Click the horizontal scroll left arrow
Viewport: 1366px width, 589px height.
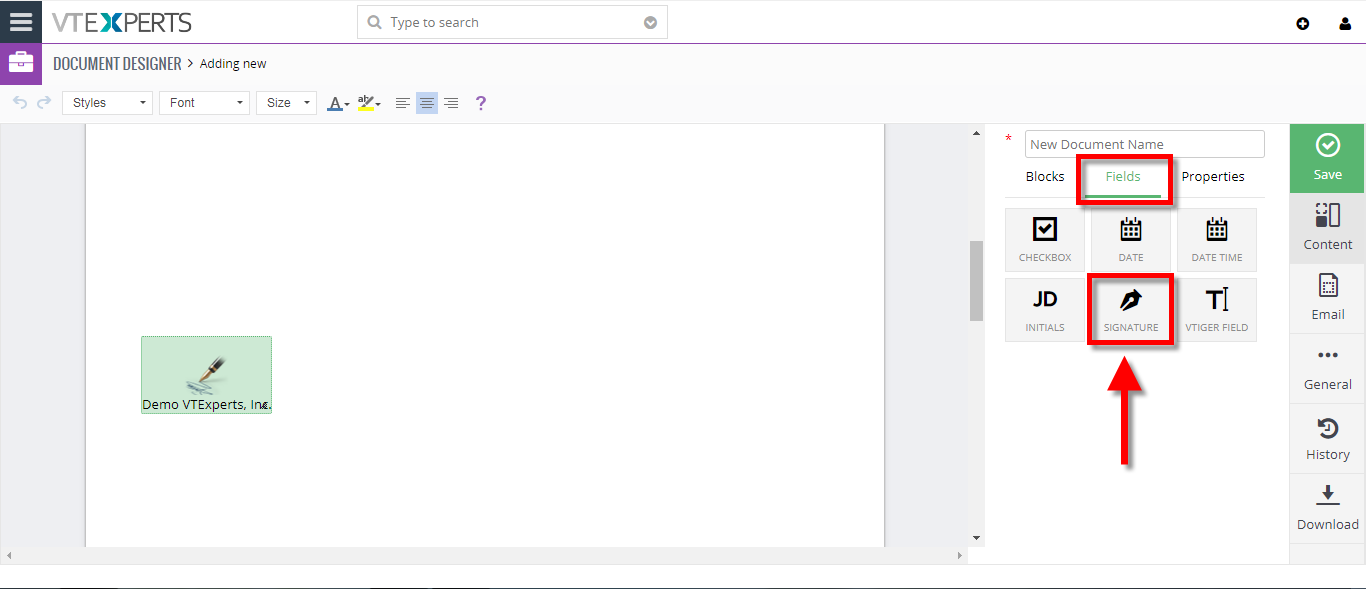(8, 555)
